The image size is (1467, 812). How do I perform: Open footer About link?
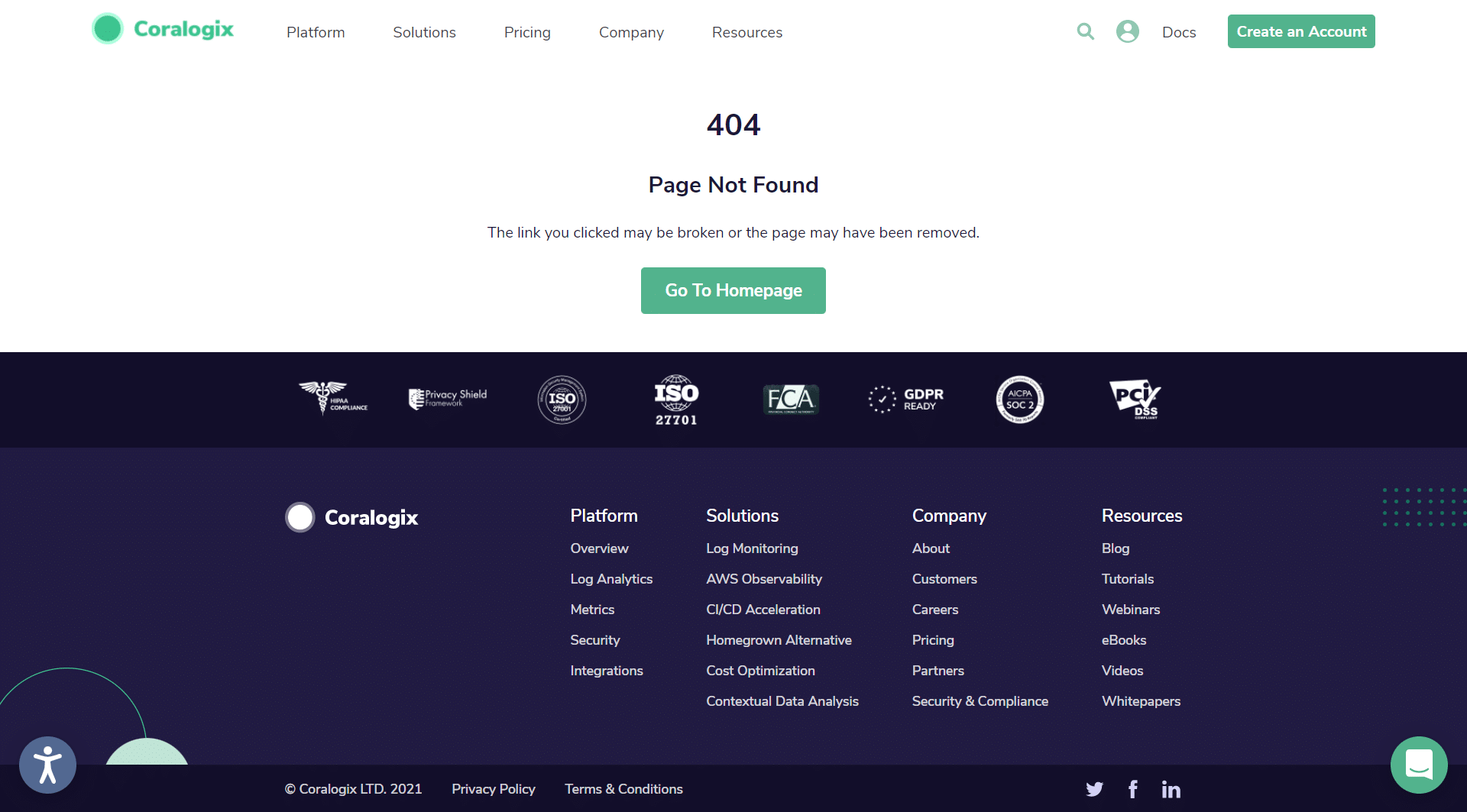[x=931, y=548]
